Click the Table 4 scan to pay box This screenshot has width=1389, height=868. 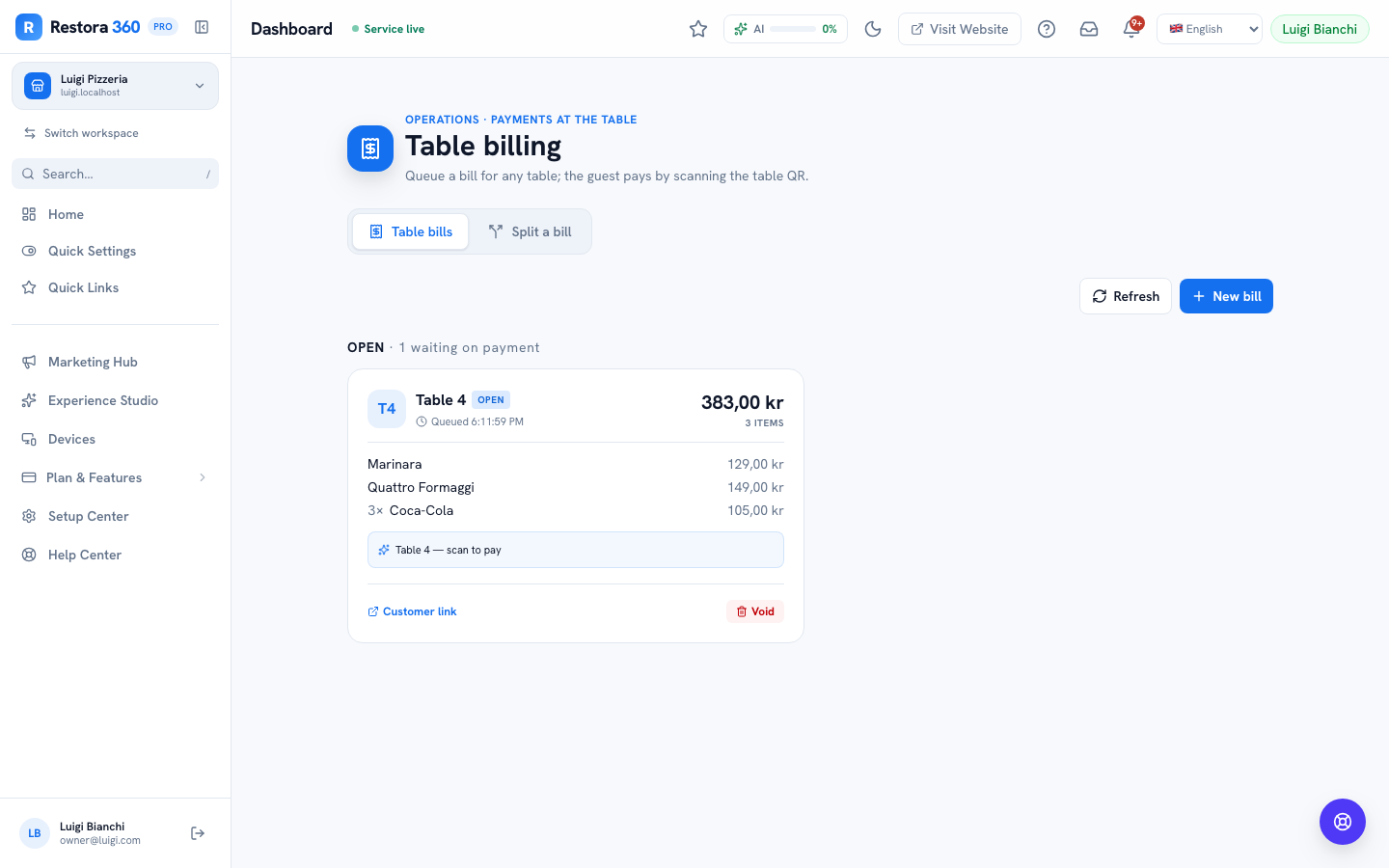click(x=576, y=550)
